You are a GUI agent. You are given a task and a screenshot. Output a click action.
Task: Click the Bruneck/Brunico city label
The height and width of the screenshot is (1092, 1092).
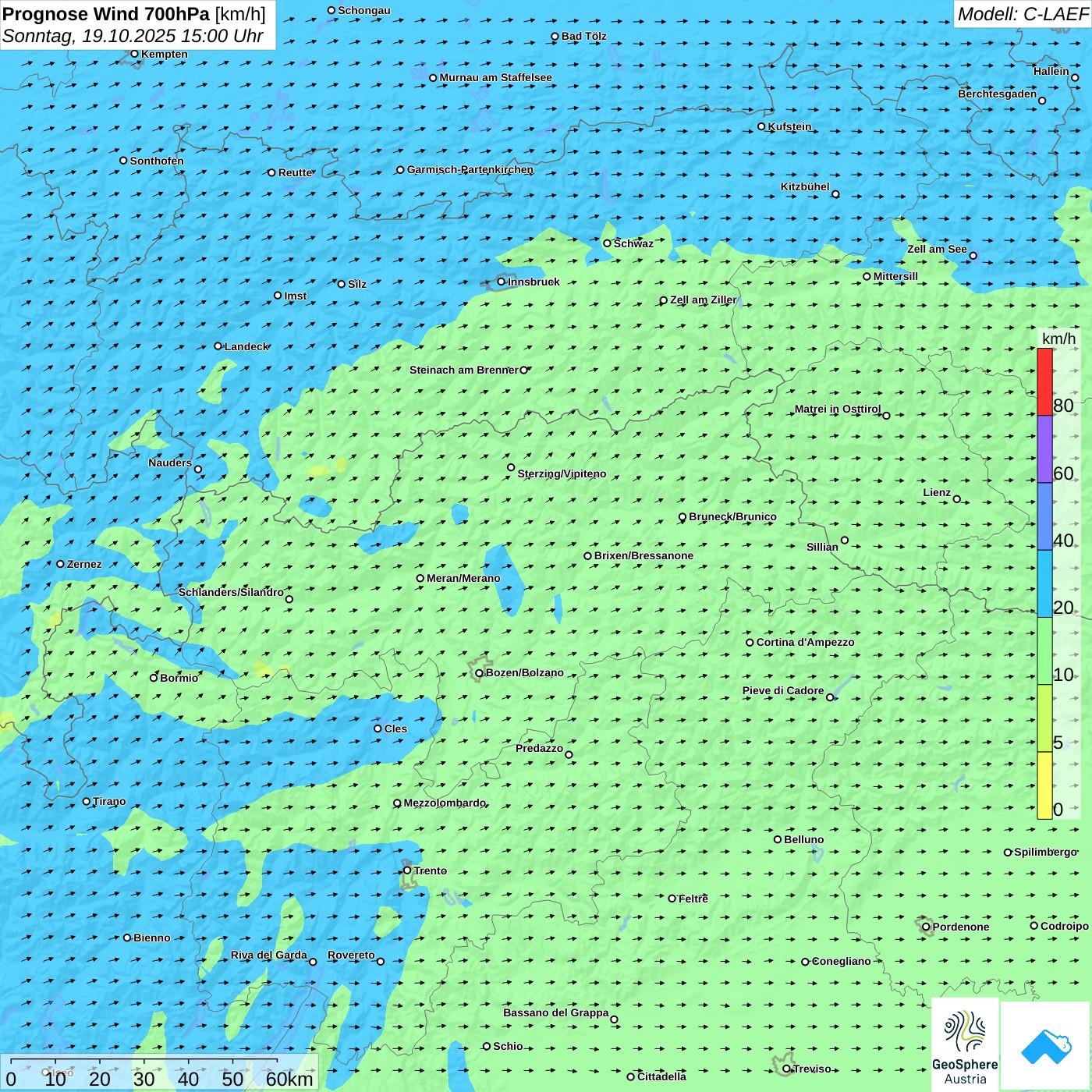coord(732,516)
